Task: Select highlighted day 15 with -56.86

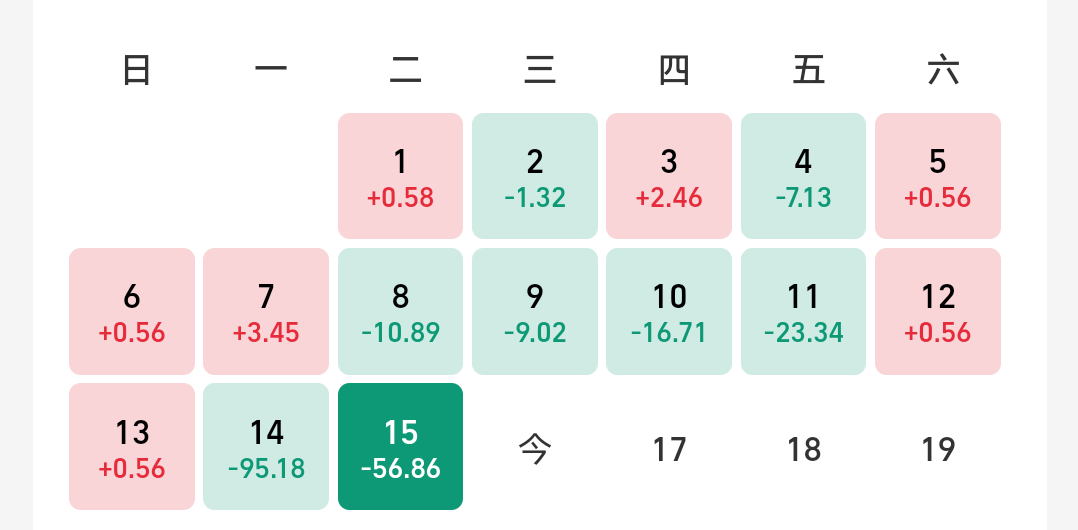Action: click(400, 446)
